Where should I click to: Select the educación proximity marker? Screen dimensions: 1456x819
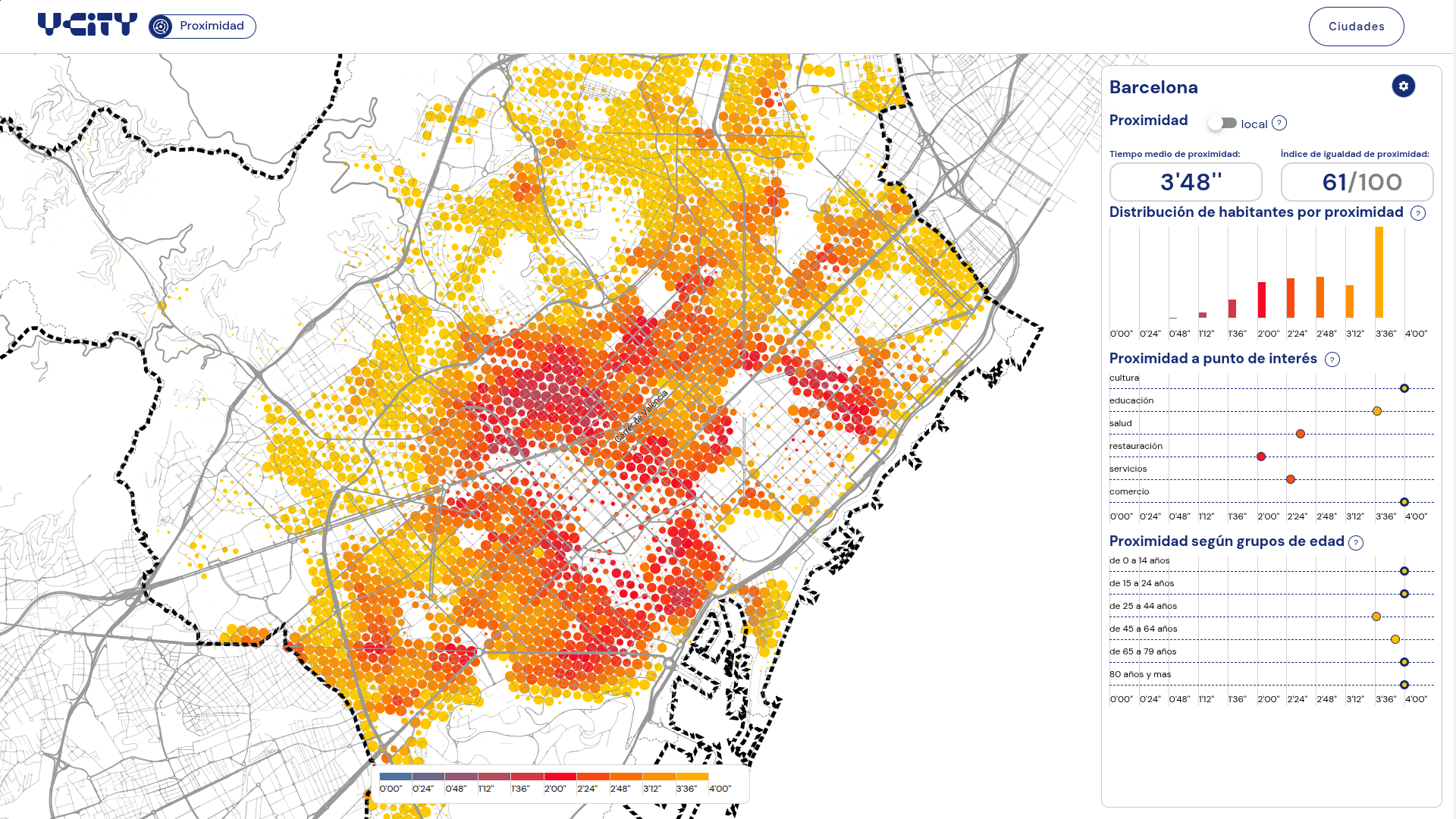pos(1377,411)
